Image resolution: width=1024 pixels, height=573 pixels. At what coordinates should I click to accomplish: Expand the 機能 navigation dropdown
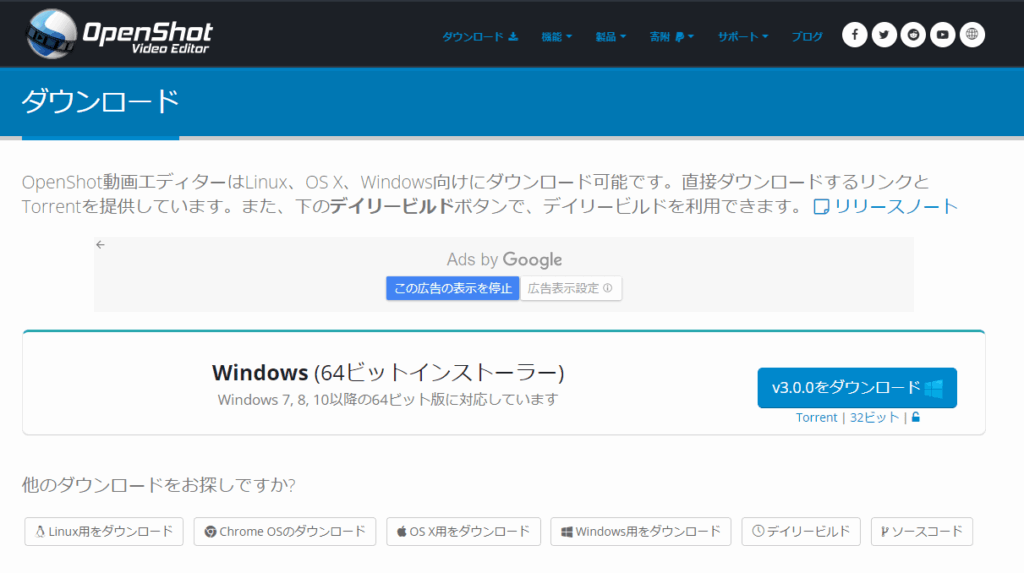[x=556, y=37]
